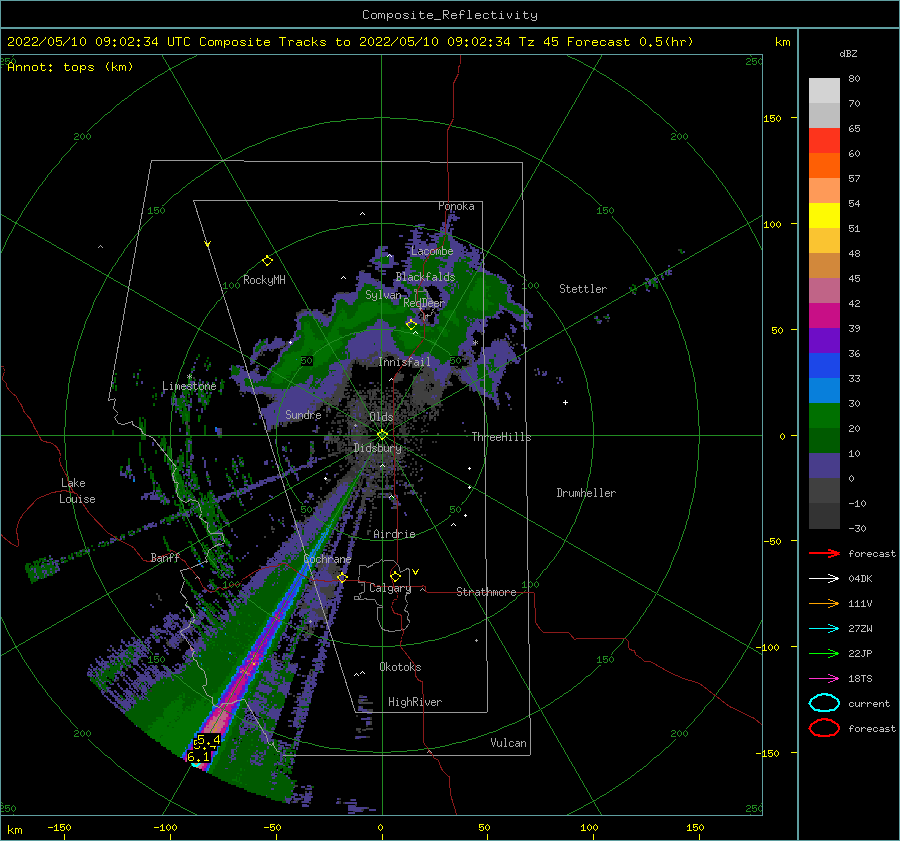This screenshot has width=900, height=841.
Task: Click the Limestone label
Action: click(x=189, y=386)
